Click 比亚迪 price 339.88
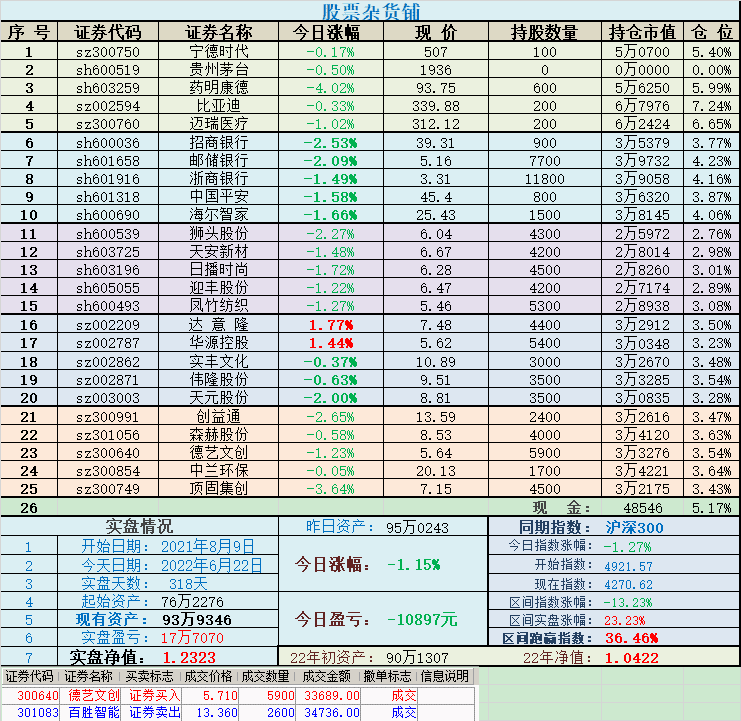Viewport: 741px width, 721px height. pos(436,106)
